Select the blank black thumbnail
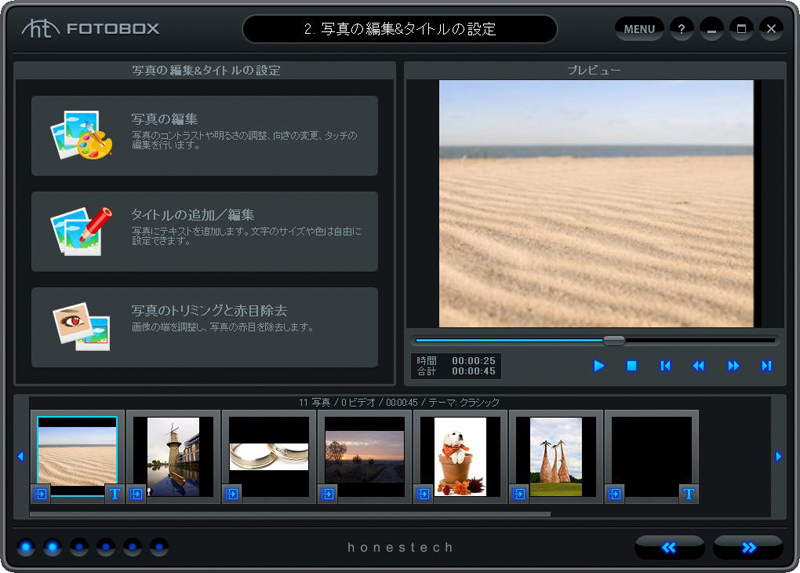This screenshot has width=800, height=573. [x=652, y=457]
